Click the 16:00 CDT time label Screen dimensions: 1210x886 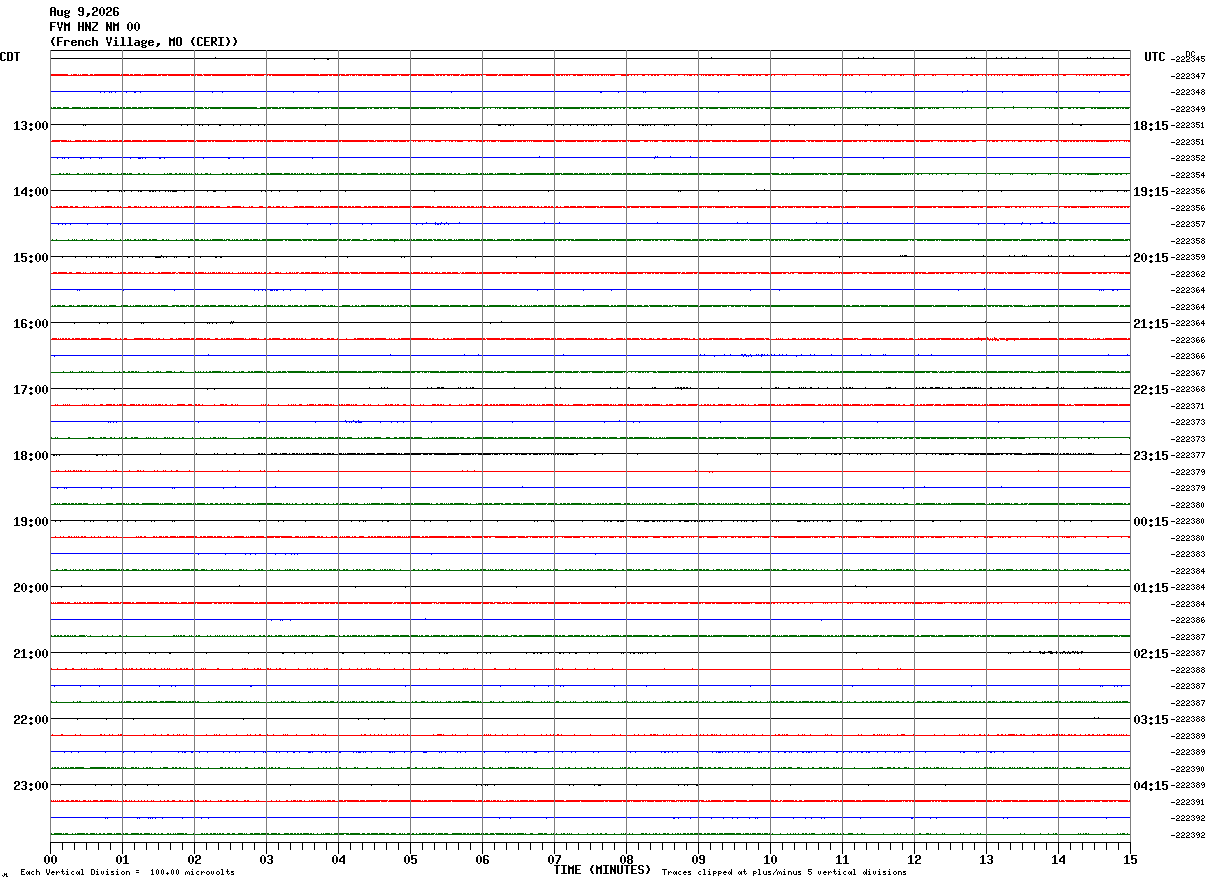point(30,324)
